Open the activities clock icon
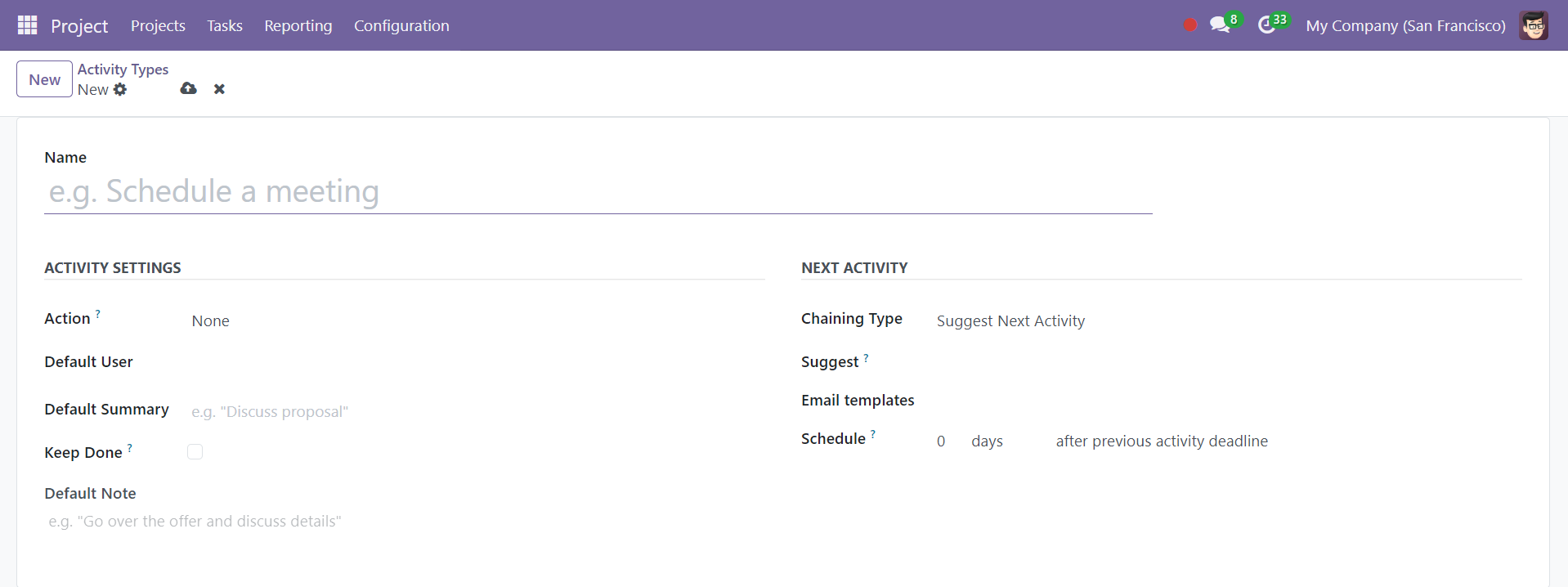The height and width of the screenshot is (587, 1568). coord(1266,25)
